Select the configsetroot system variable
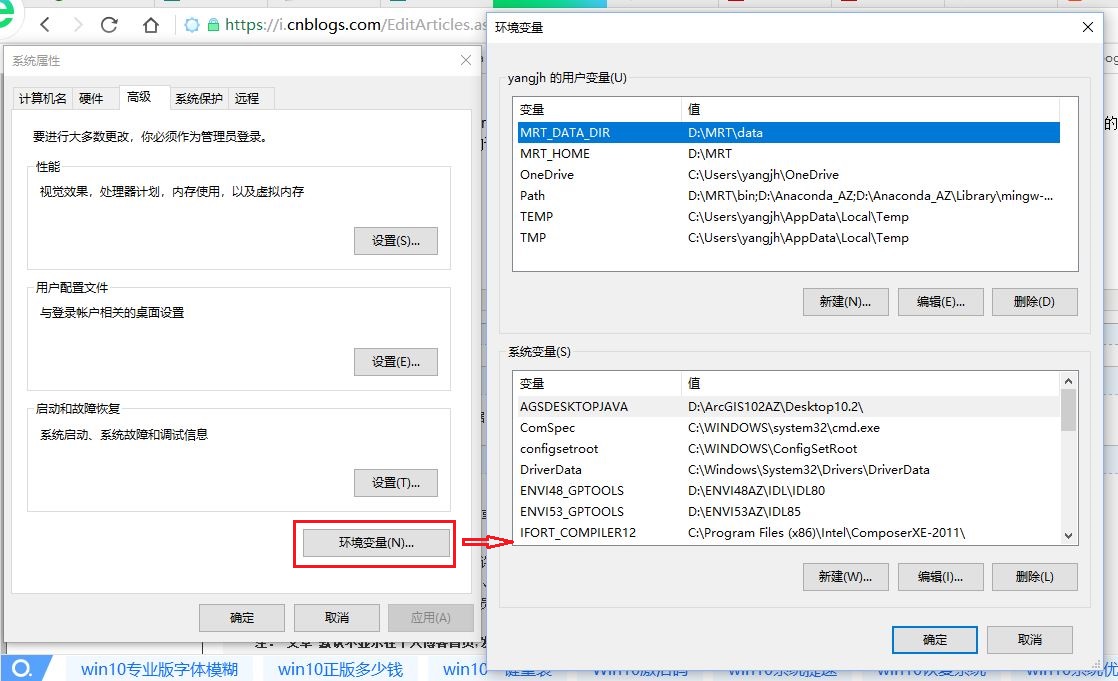The width and height of the screenshot is (1118, 681). tap(789, 449)
